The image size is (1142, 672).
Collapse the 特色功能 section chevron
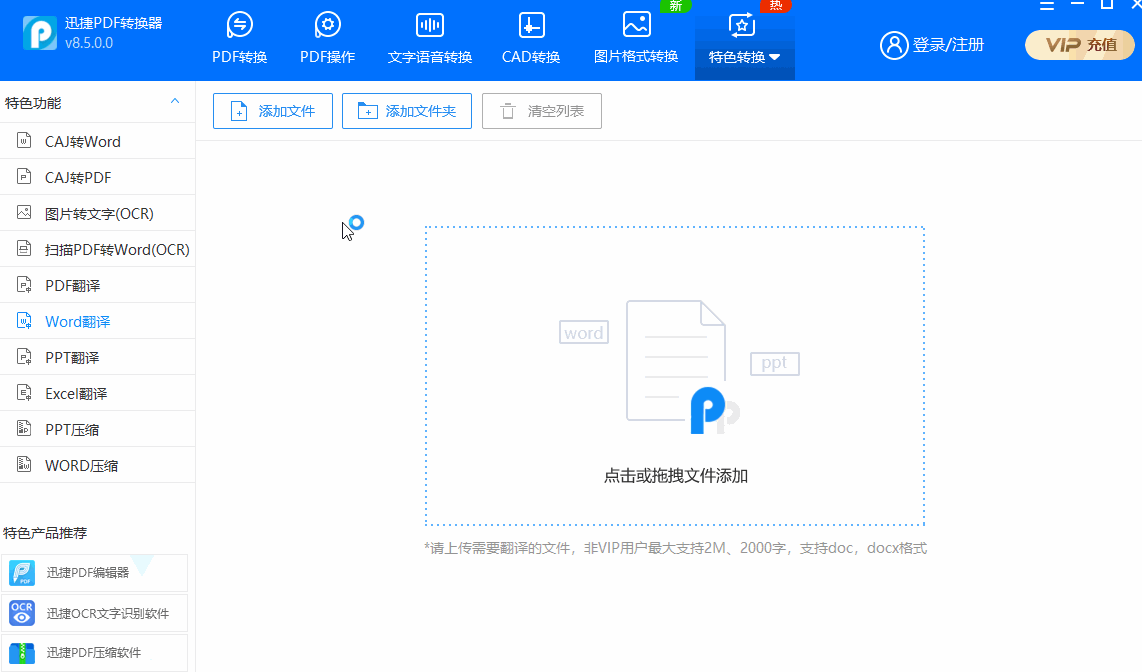(x=175, y=101)
